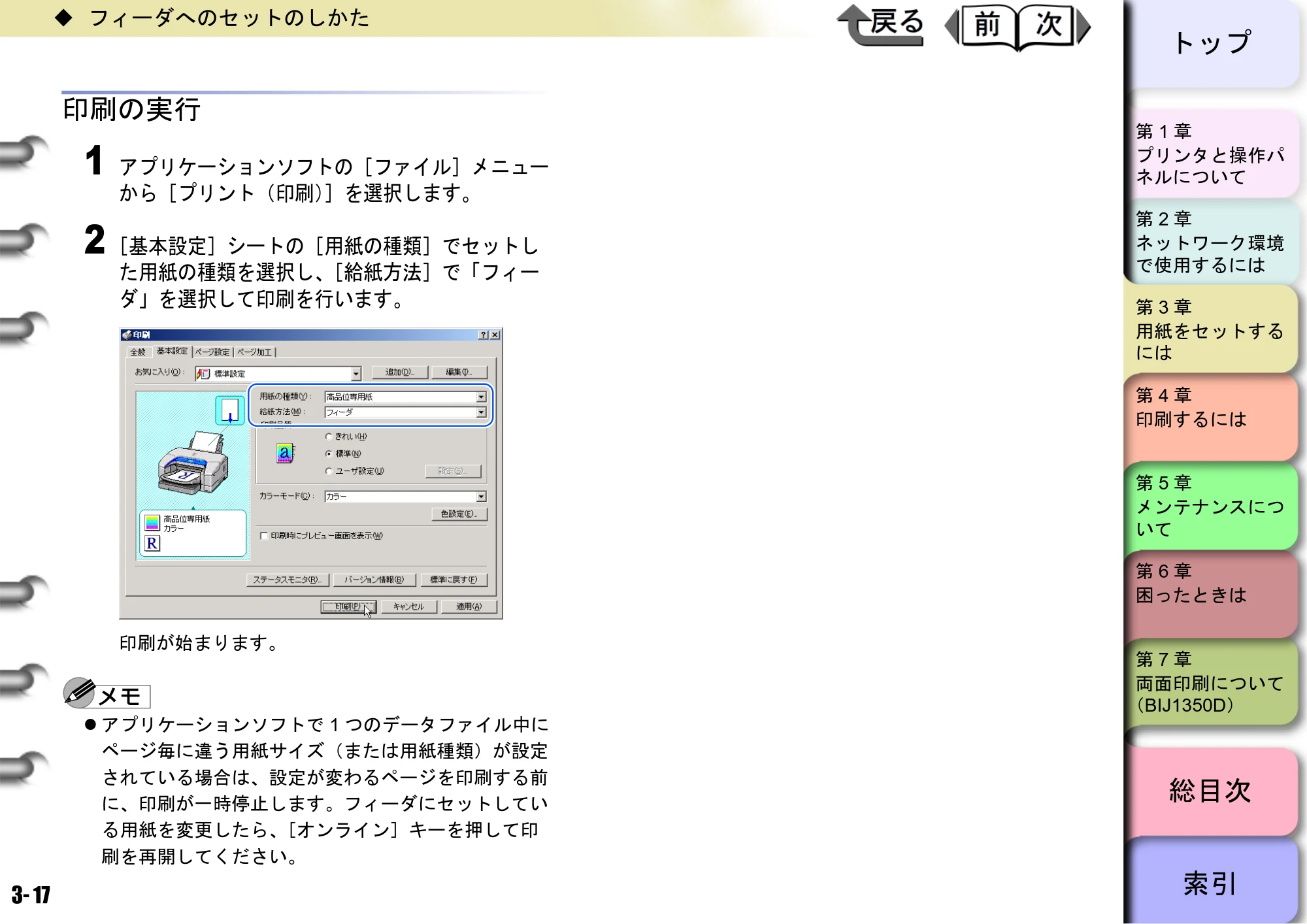The image size is (1307, 924).
Task: Click the orientation R icon in summary box
Action: [152, 543]
